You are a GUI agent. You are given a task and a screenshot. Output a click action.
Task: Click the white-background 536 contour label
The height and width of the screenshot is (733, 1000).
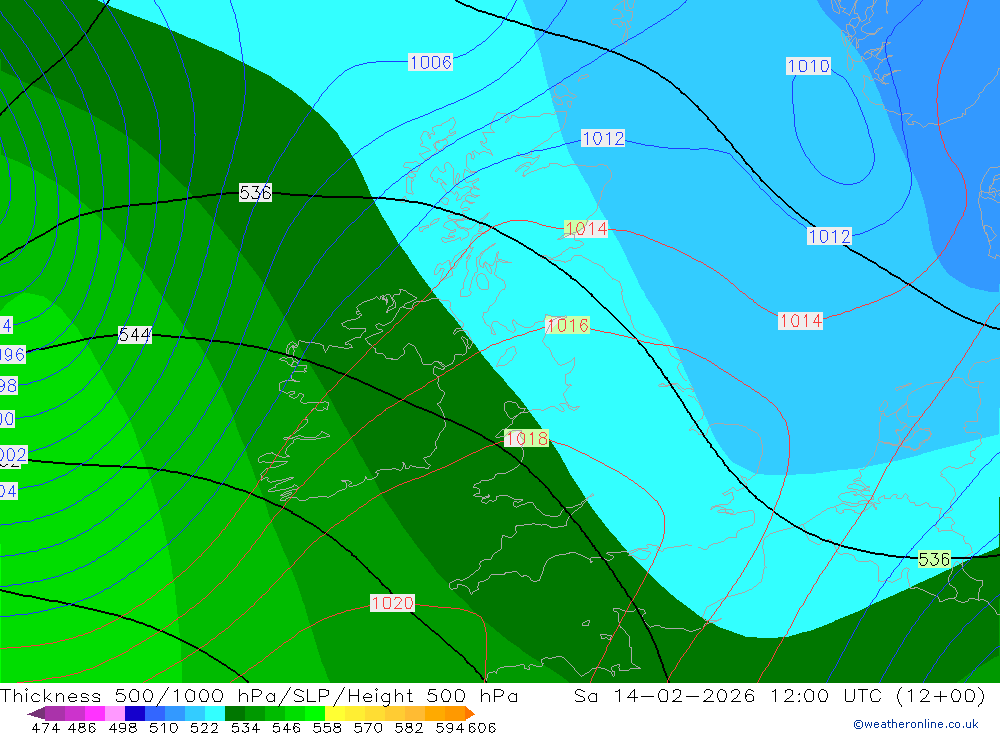(x=255, y=192)
